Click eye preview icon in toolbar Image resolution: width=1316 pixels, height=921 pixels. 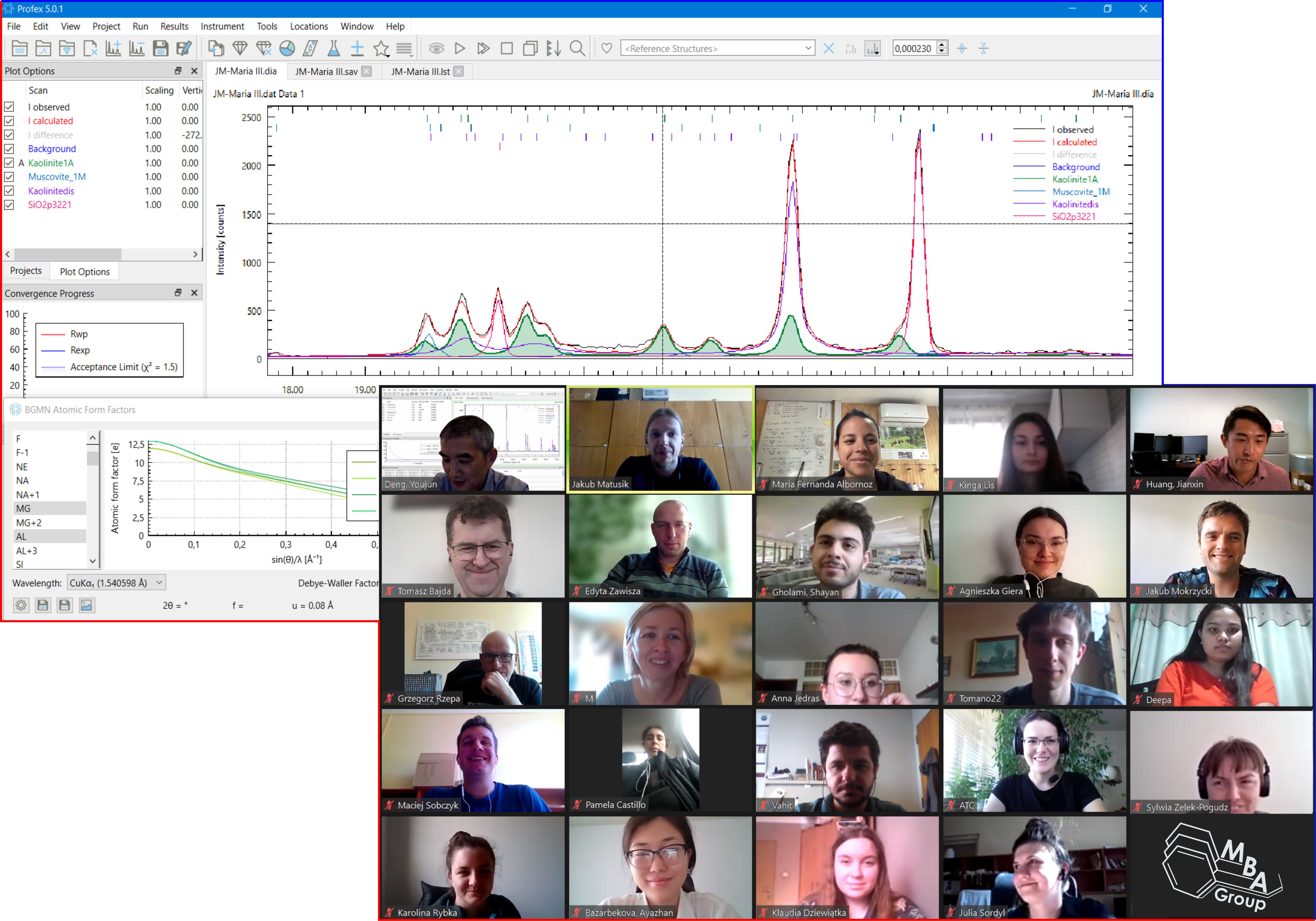click(437, 49)
